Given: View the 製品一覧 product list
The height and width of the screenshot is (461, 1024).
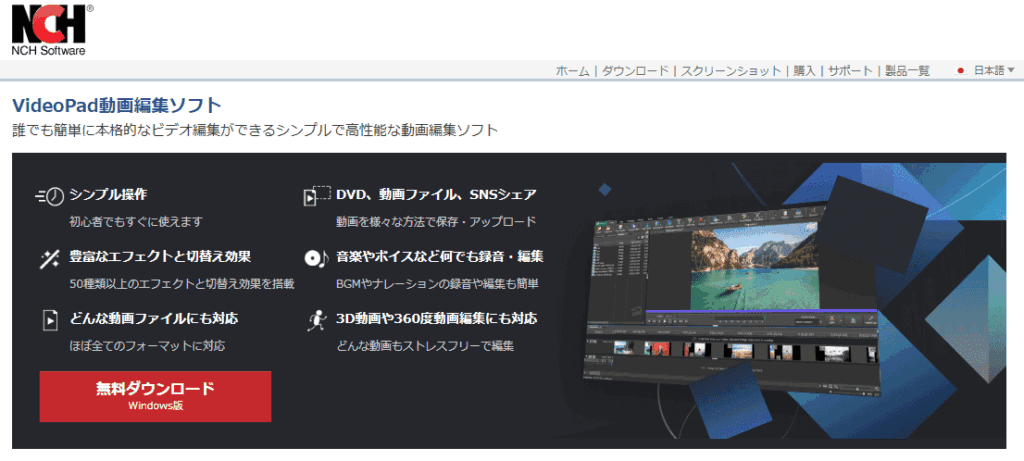Looking at the screenshot, I should 907,71.
